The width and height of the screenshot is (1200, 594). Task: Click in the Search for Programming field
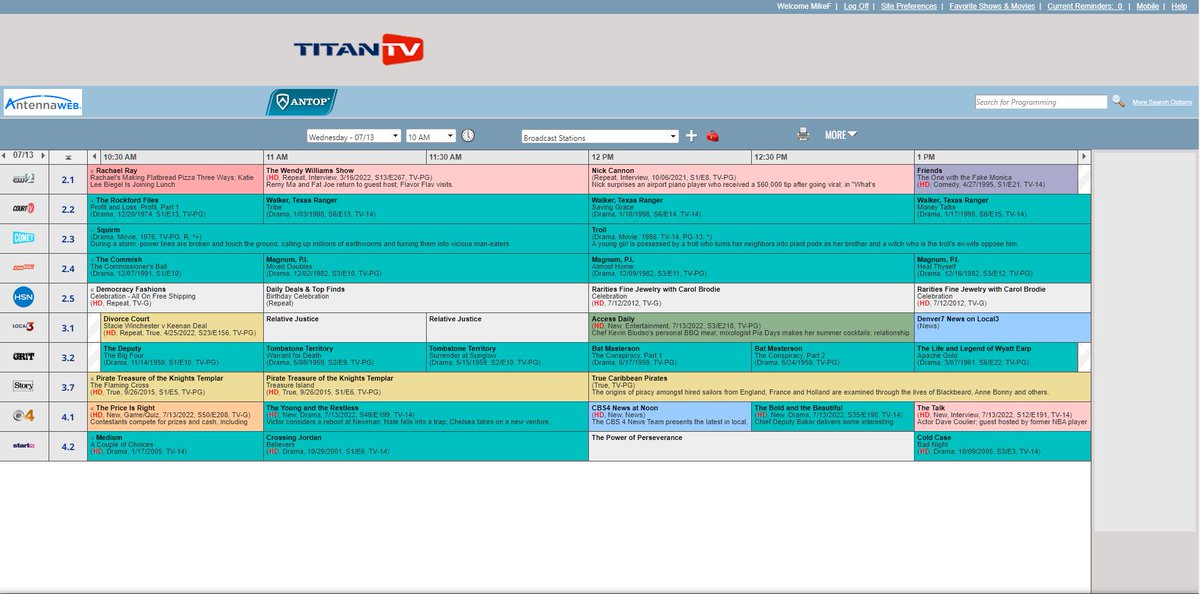point(1041,102)
